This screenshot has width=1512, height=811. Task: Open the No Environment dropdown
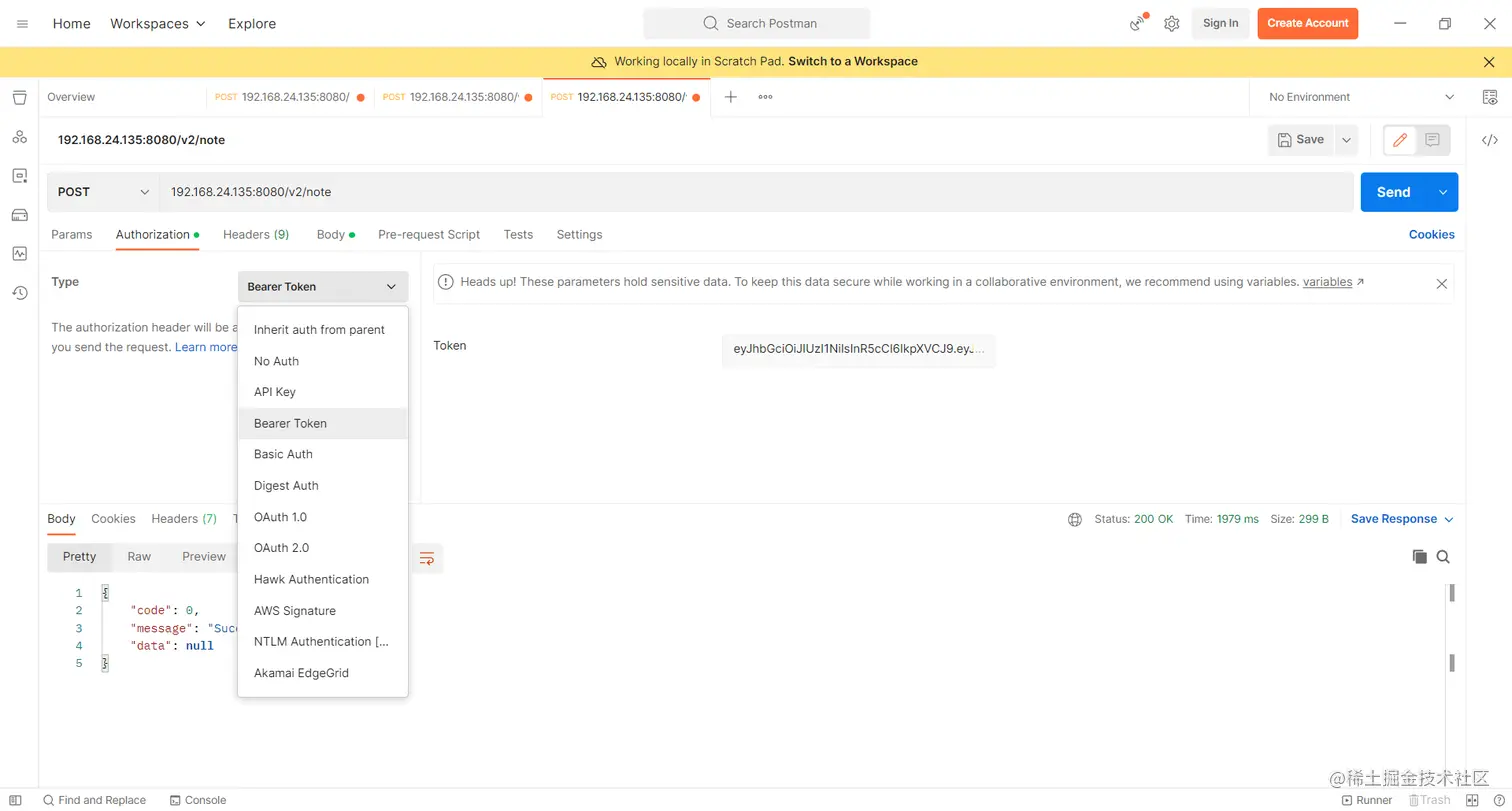point(1361,97)
